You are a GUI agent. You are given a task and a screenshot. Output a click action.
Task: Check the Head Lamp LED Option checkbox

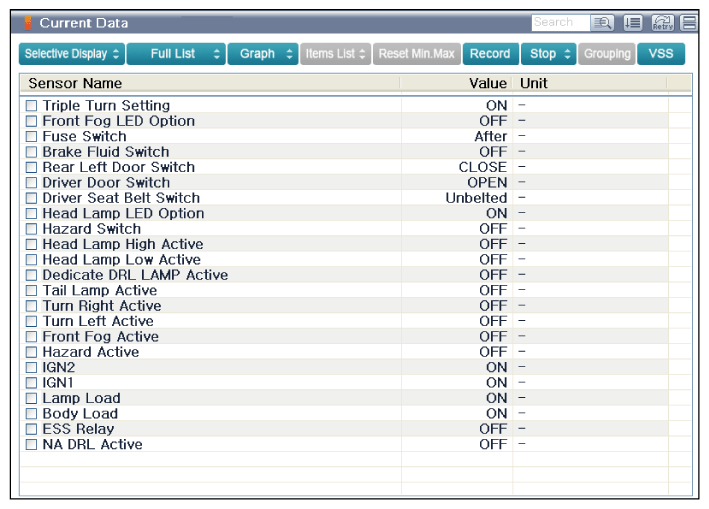click(31, 213)
